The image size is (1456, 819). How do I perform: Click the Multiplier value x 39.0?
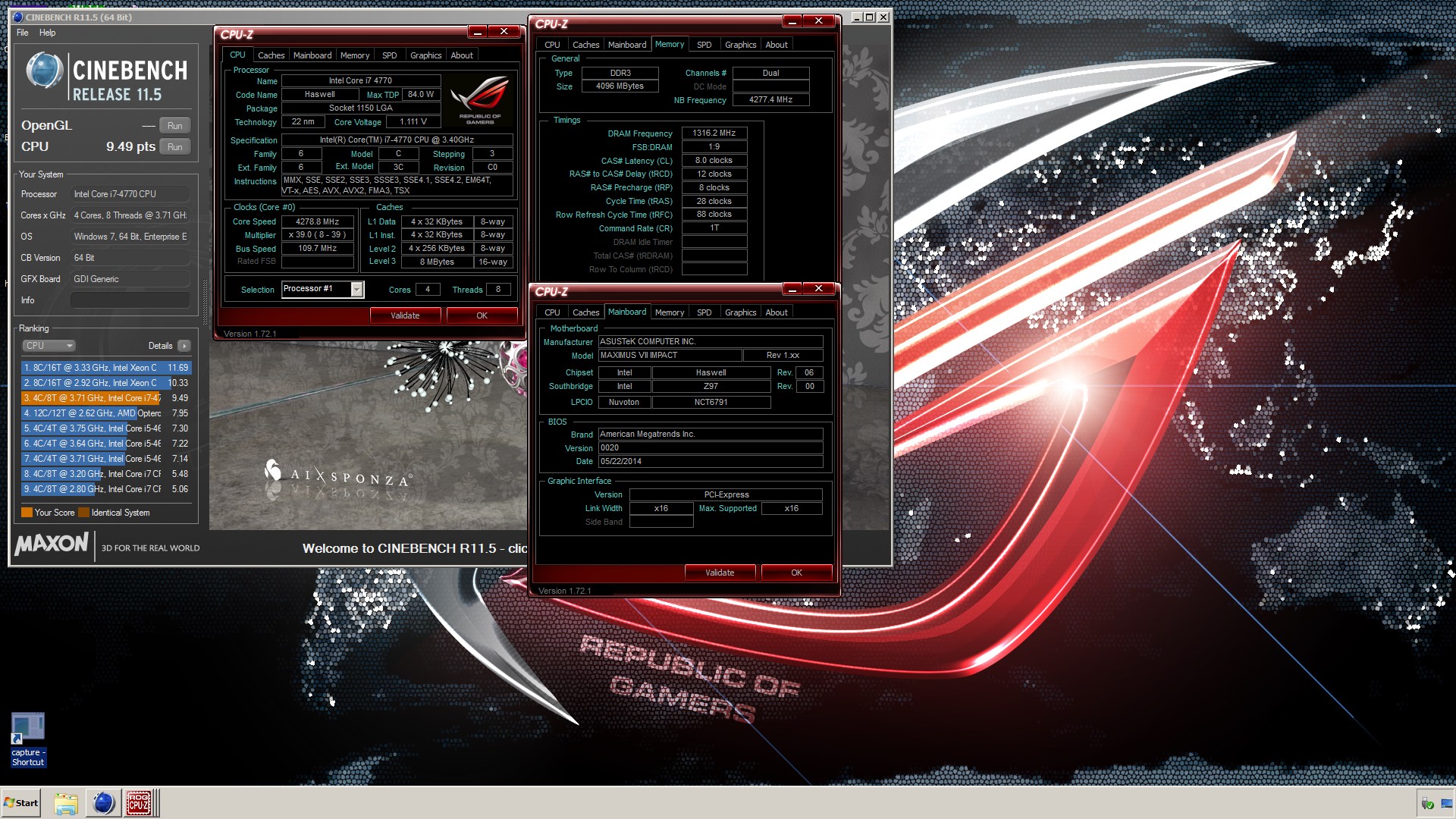click(318, 234)
